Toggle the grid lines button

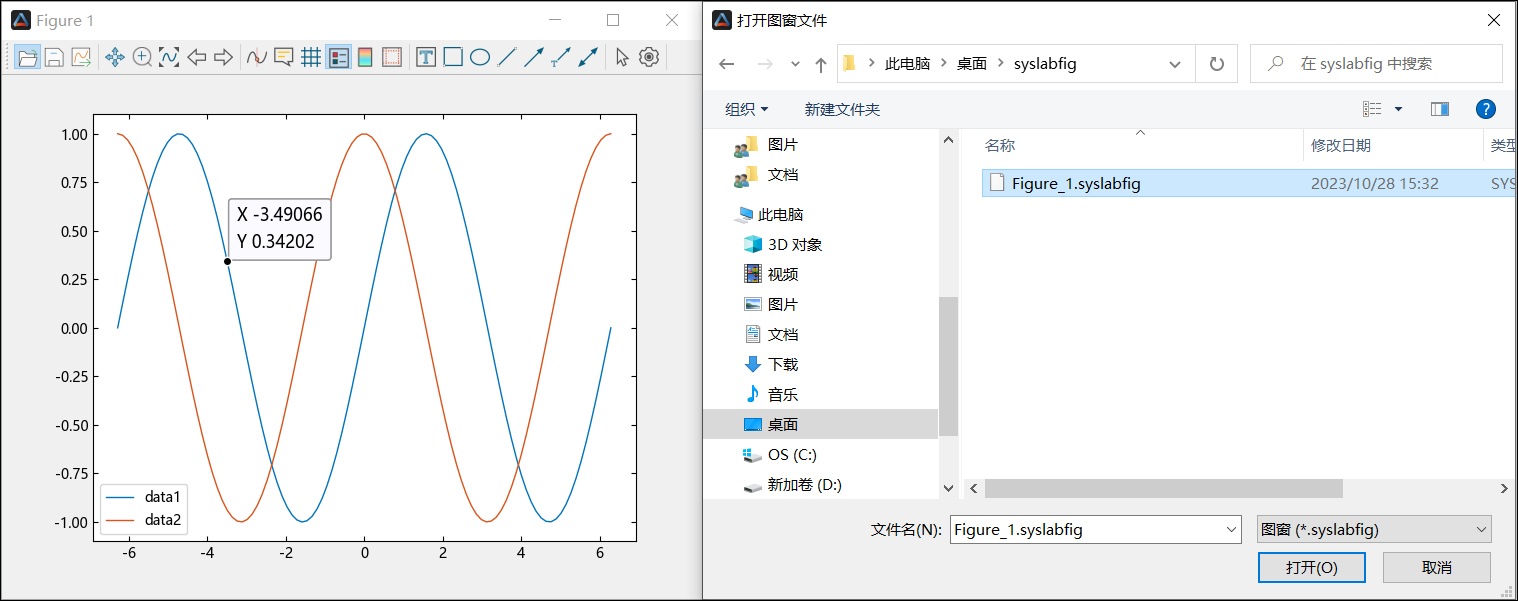(x=311, y=58)
